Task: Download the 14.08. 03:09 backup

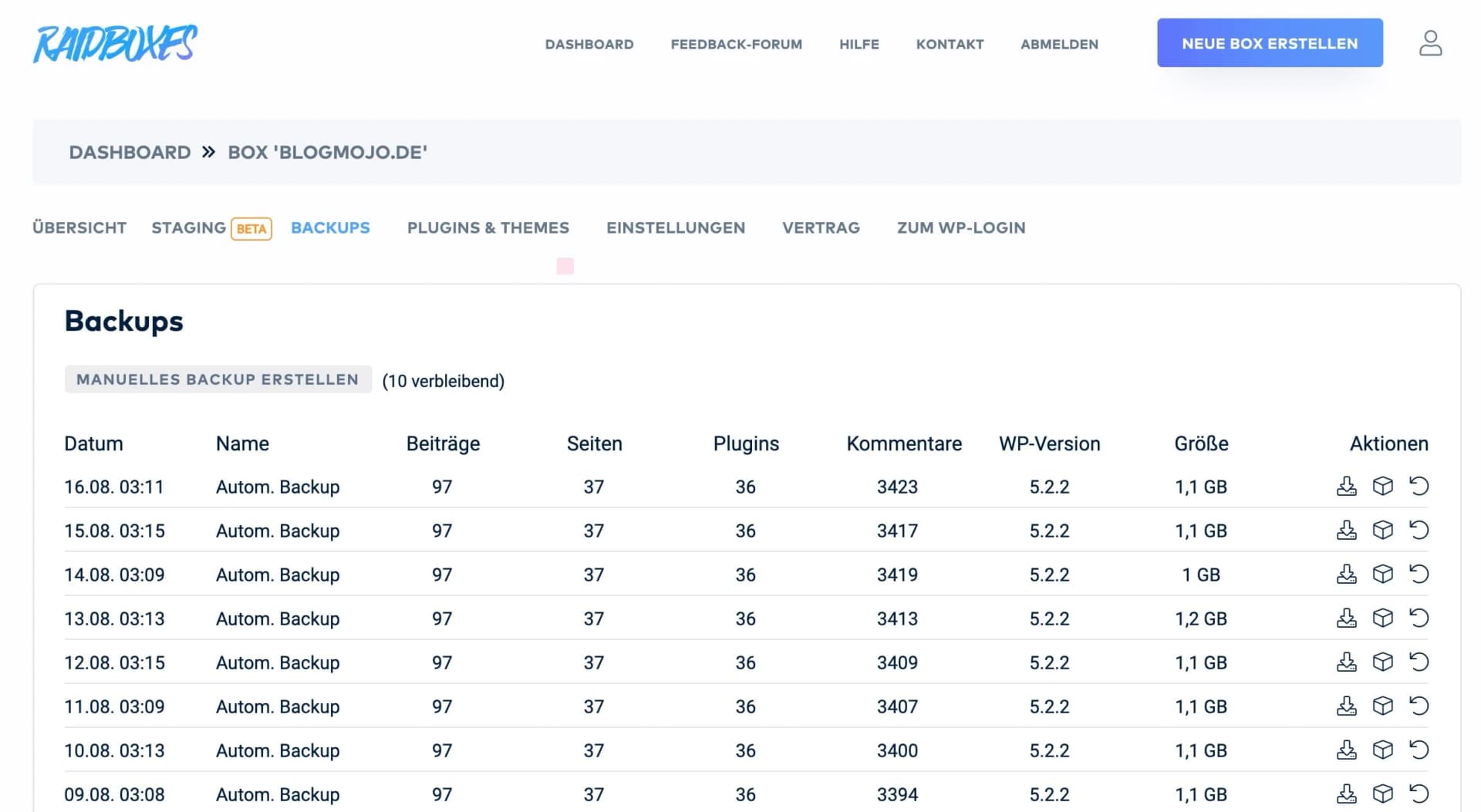Action: pyautogui.click(x=1347, y=574)
